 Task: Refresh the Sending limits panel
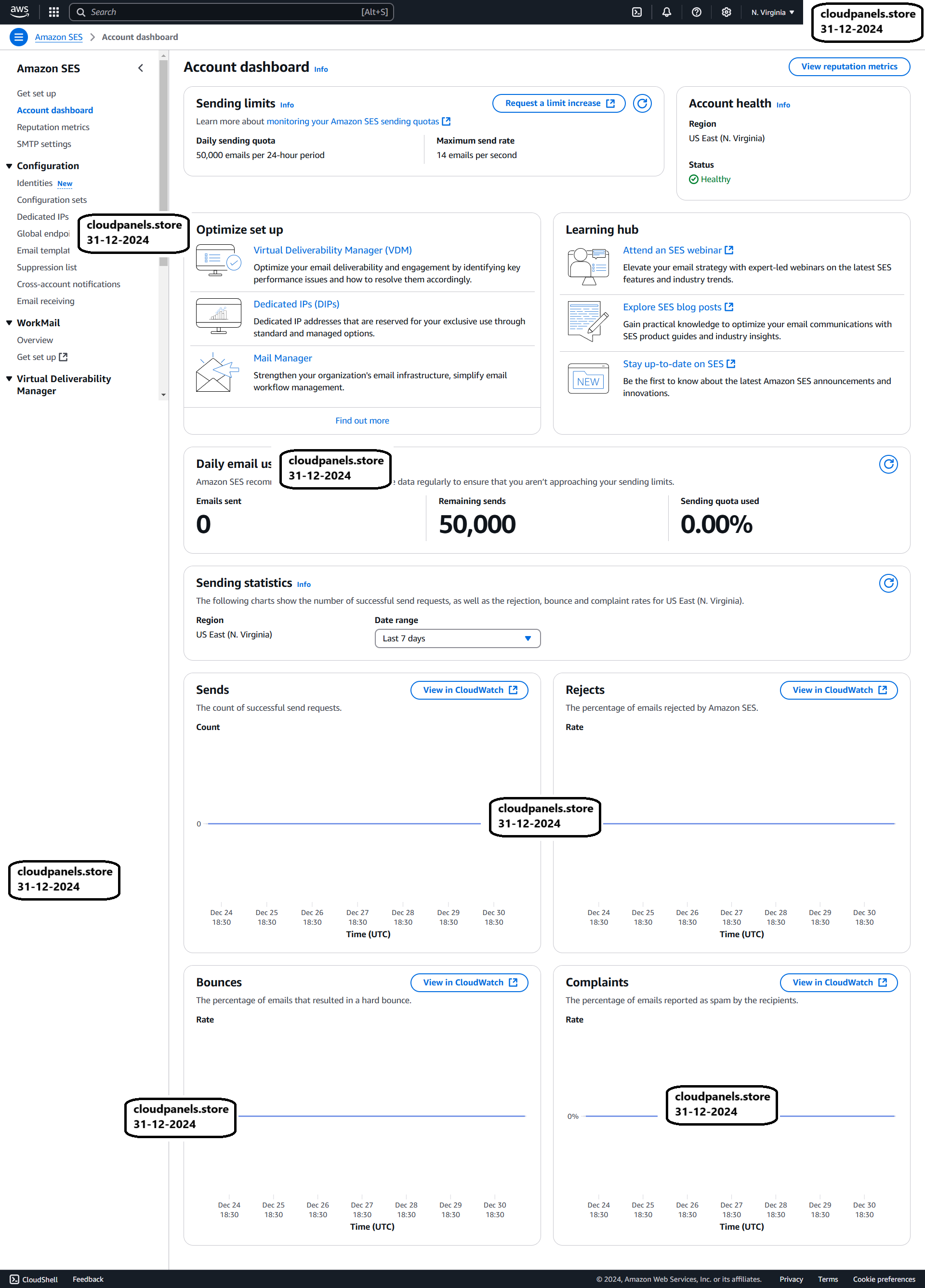[642, 103]
